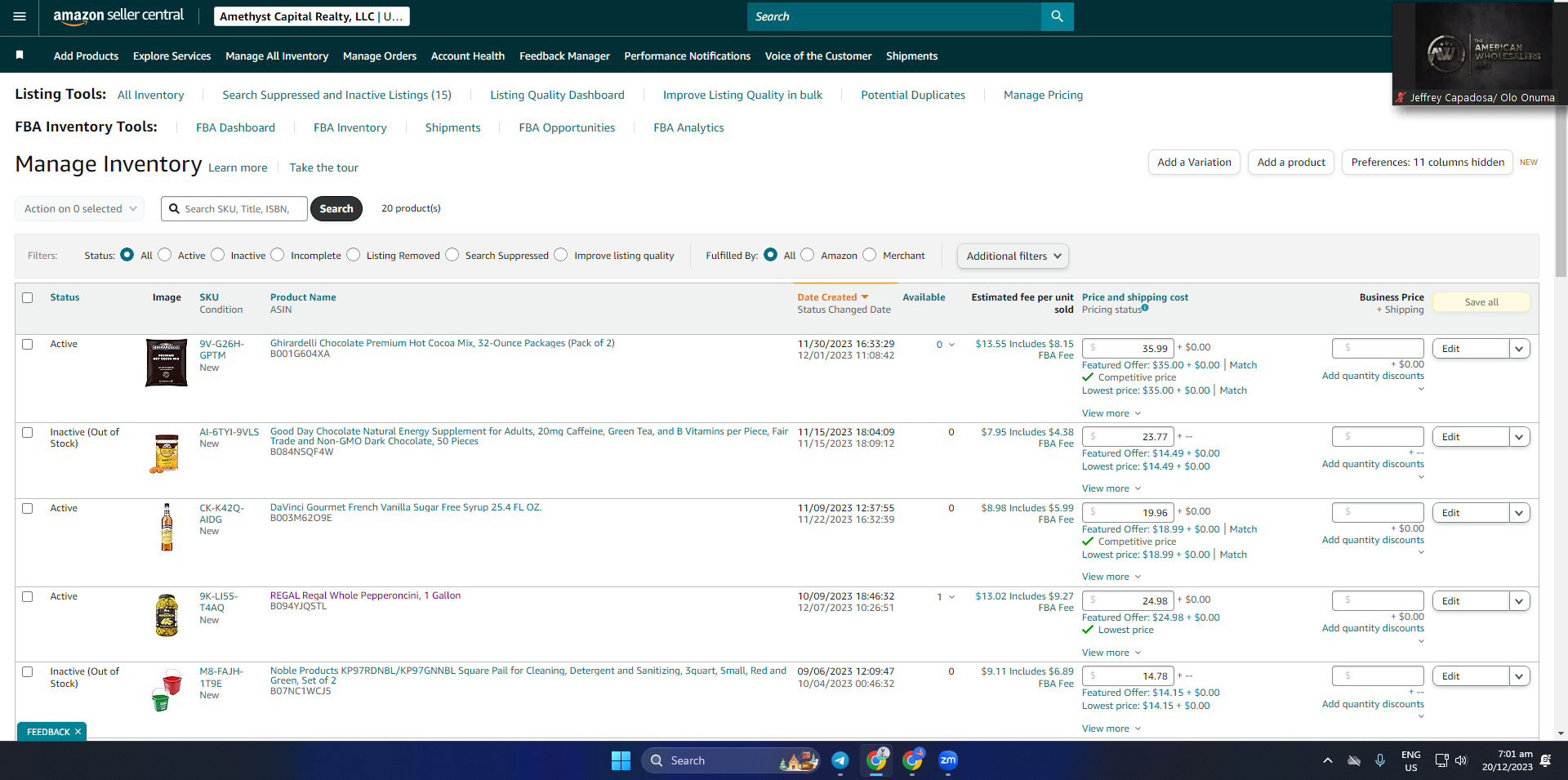This screenshot has width=1568, height=780.
Task: Select Fulfilled By Merchant filter
Action: tap(870, 255)
